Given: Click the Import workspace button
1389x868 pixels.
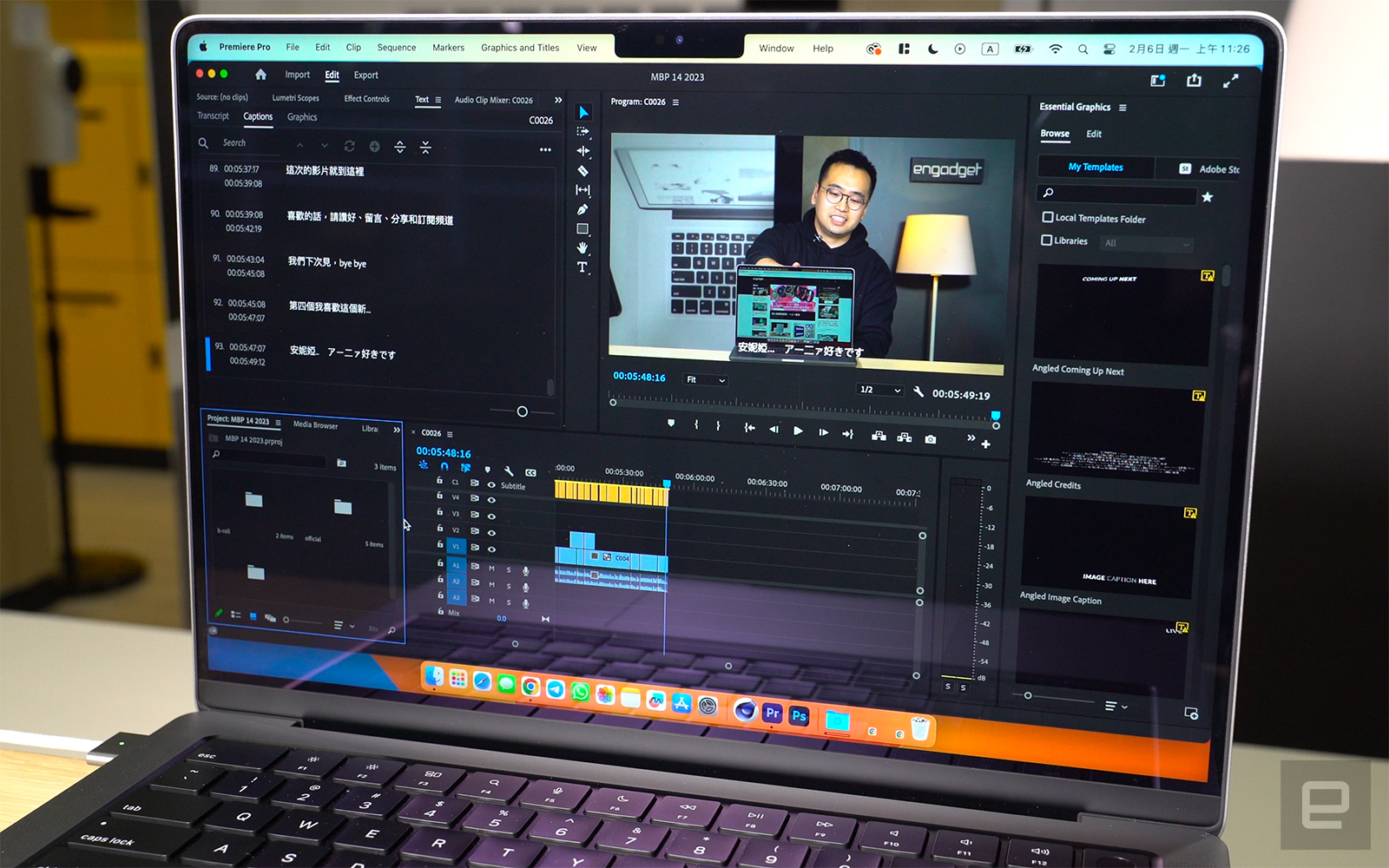Looking at the screenshot, I should (297, 75).
